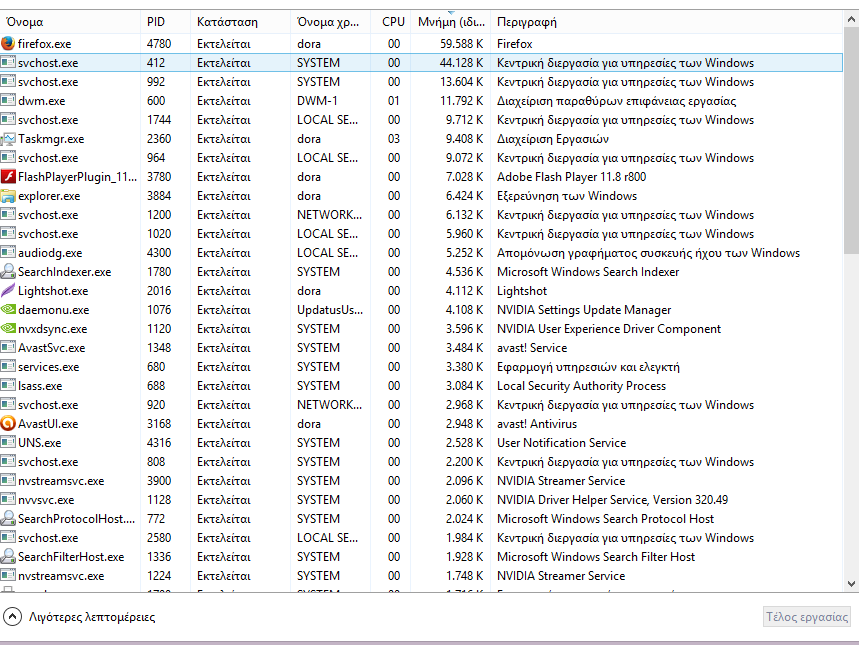Click Microsoft Windows Search Protocol Host description
The width and height of the screenshot is (859, 645).
click(x=605, y=518)
